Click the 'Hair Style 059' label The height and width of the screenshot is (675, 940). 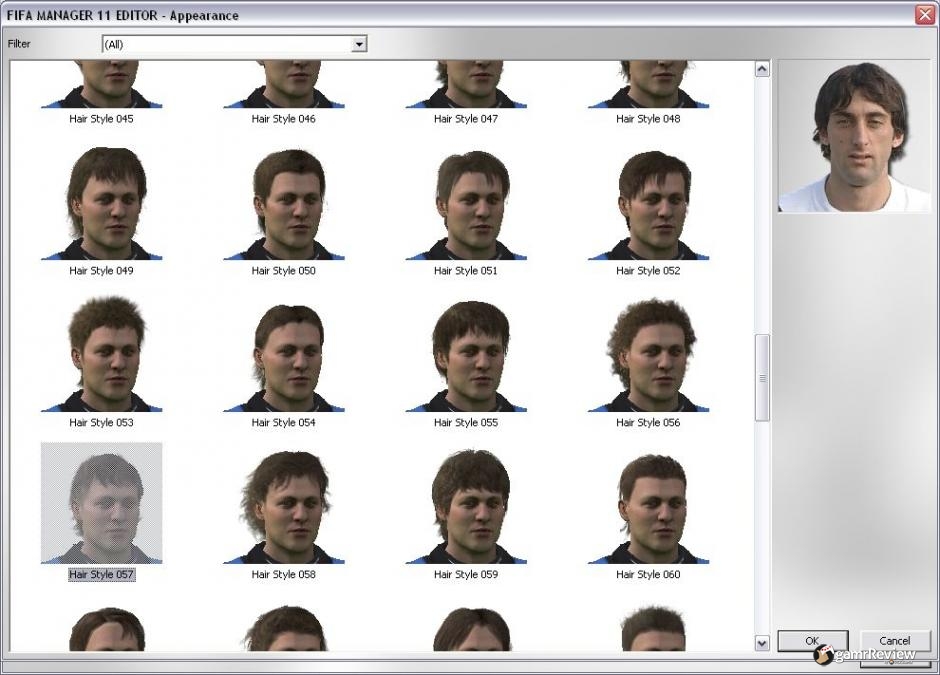click(x=466, y=574)
